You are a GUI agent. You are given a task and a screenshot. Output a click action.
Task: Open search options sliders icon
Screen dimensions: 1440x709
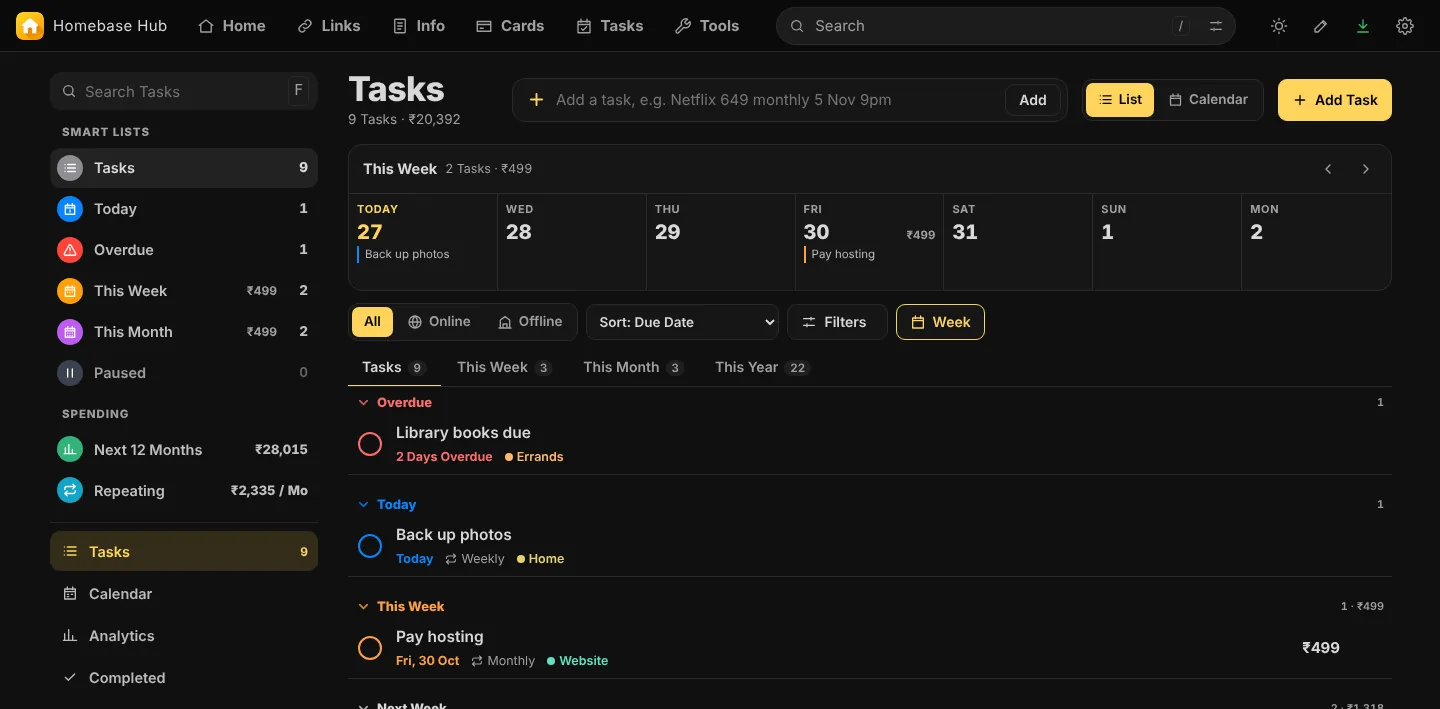pos(1216,26)
